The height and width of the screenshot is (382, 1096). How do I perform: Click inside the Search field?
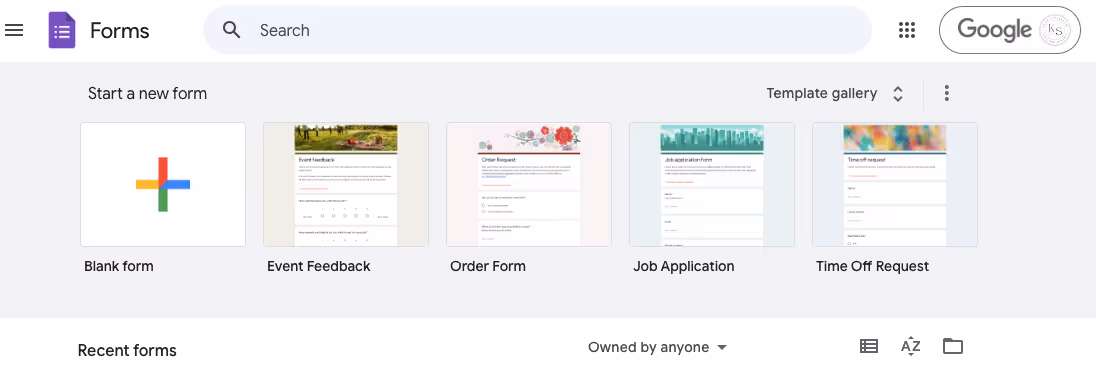(x=537, y=30)
